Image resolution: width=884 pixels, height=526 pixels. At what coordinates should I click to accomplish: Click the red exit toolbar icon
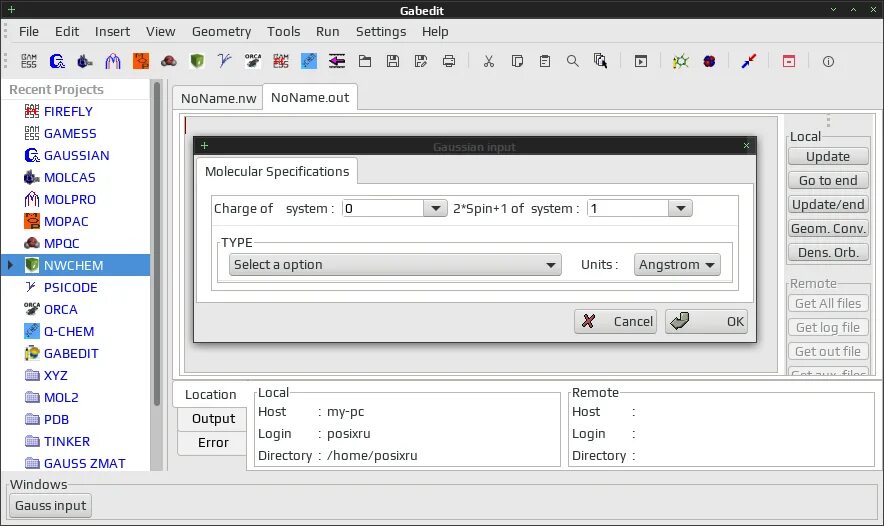coord(789,61)
